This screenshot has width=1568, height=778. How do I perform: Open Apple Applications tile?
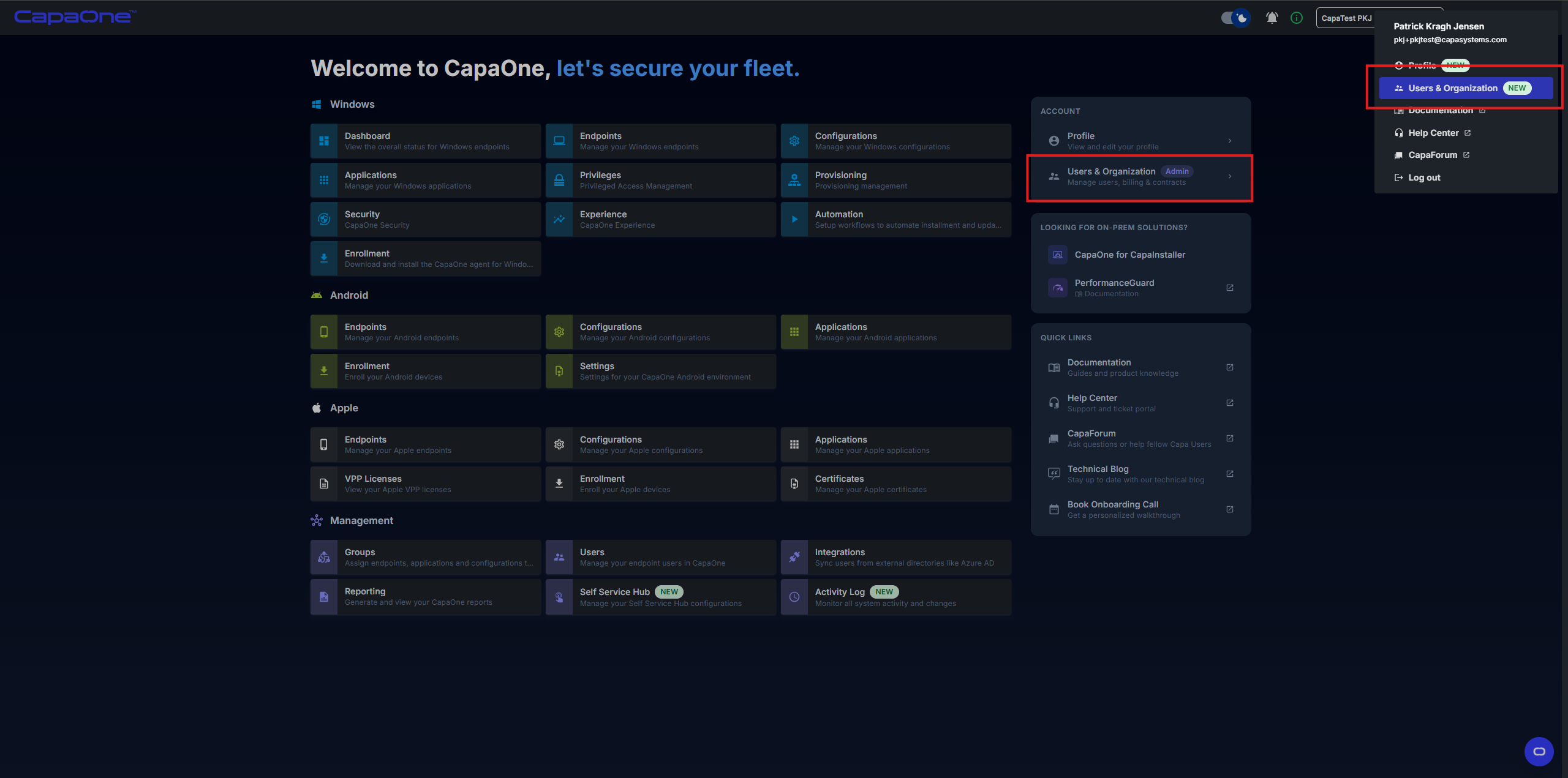(x=896, y=444)
